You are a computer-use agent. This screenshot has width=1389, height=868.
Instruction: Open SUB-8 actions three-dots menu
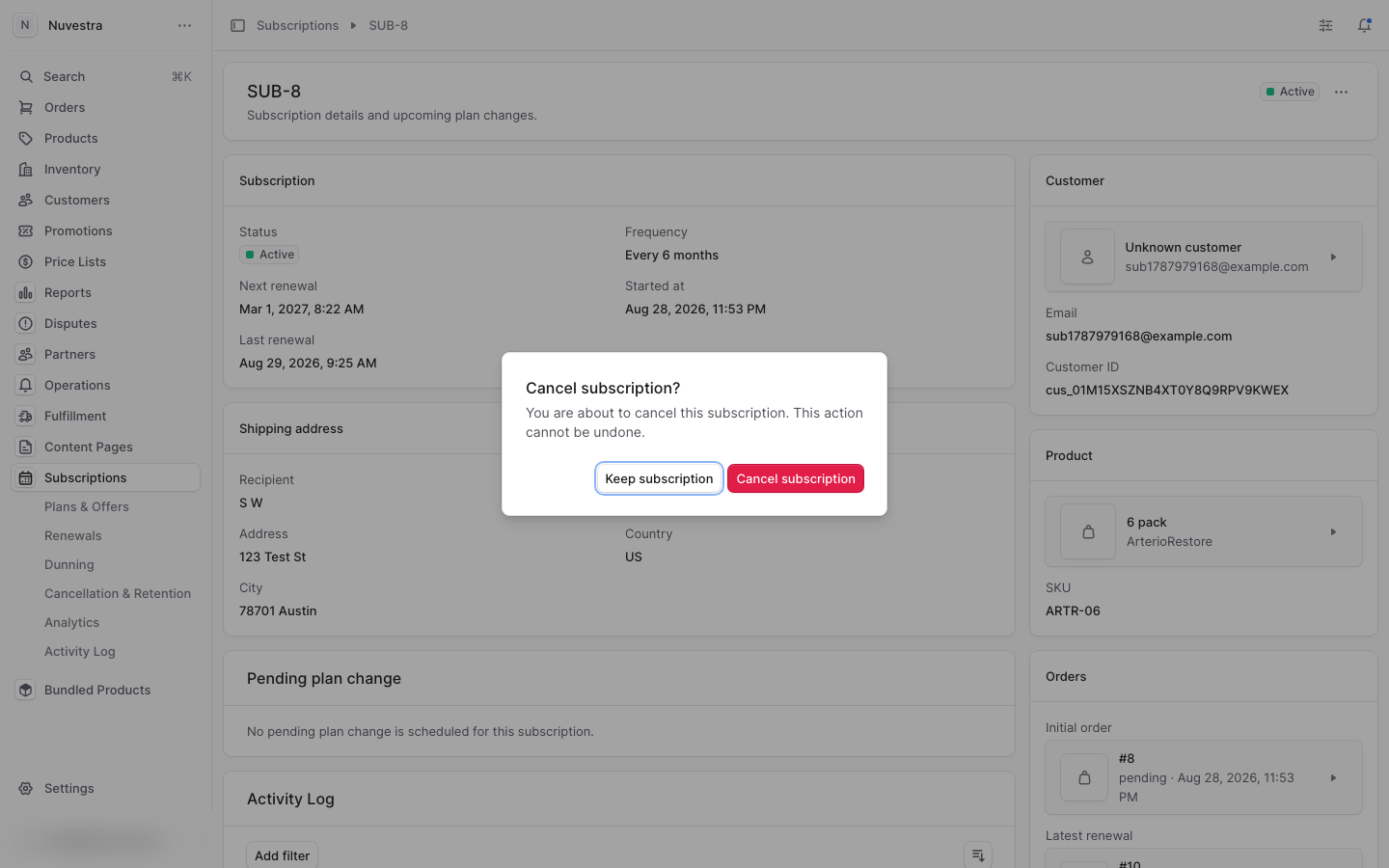click(1341, 92)
